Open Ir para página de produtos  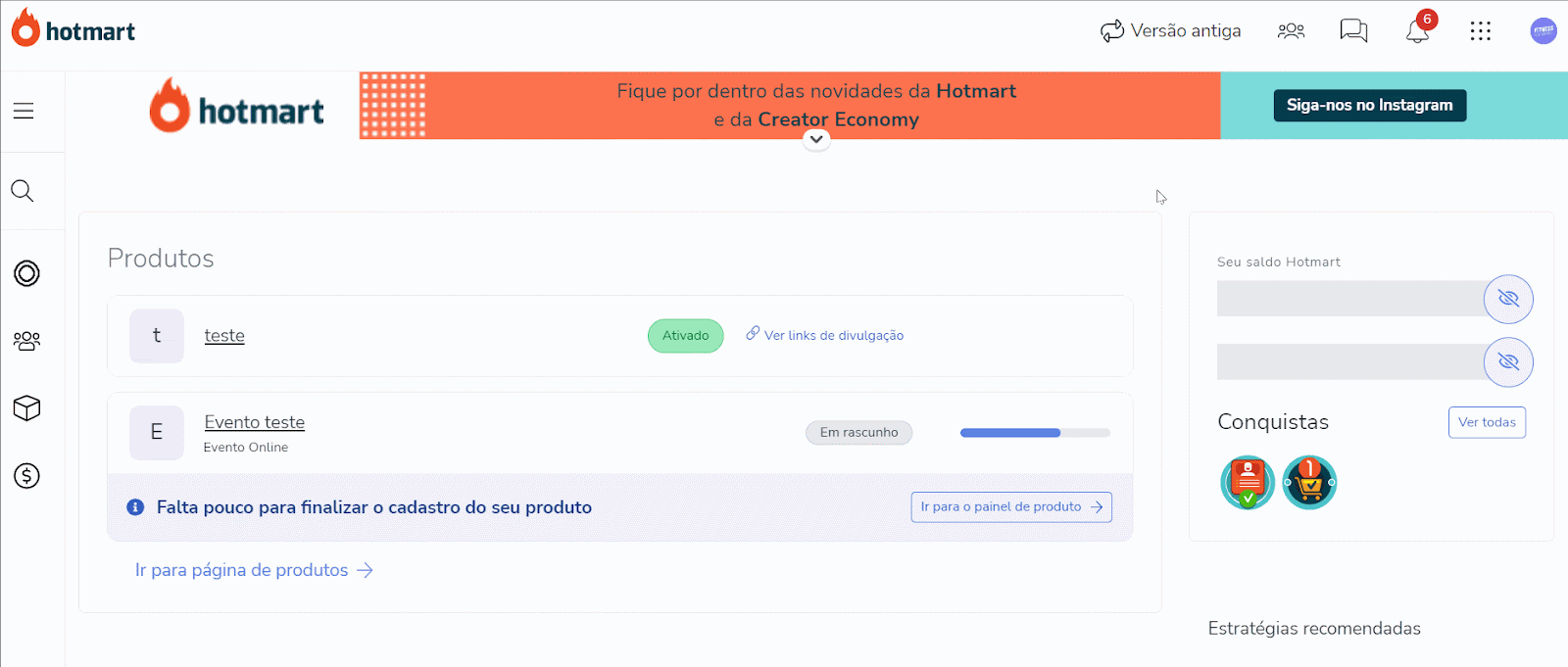[x=254, y=570]
